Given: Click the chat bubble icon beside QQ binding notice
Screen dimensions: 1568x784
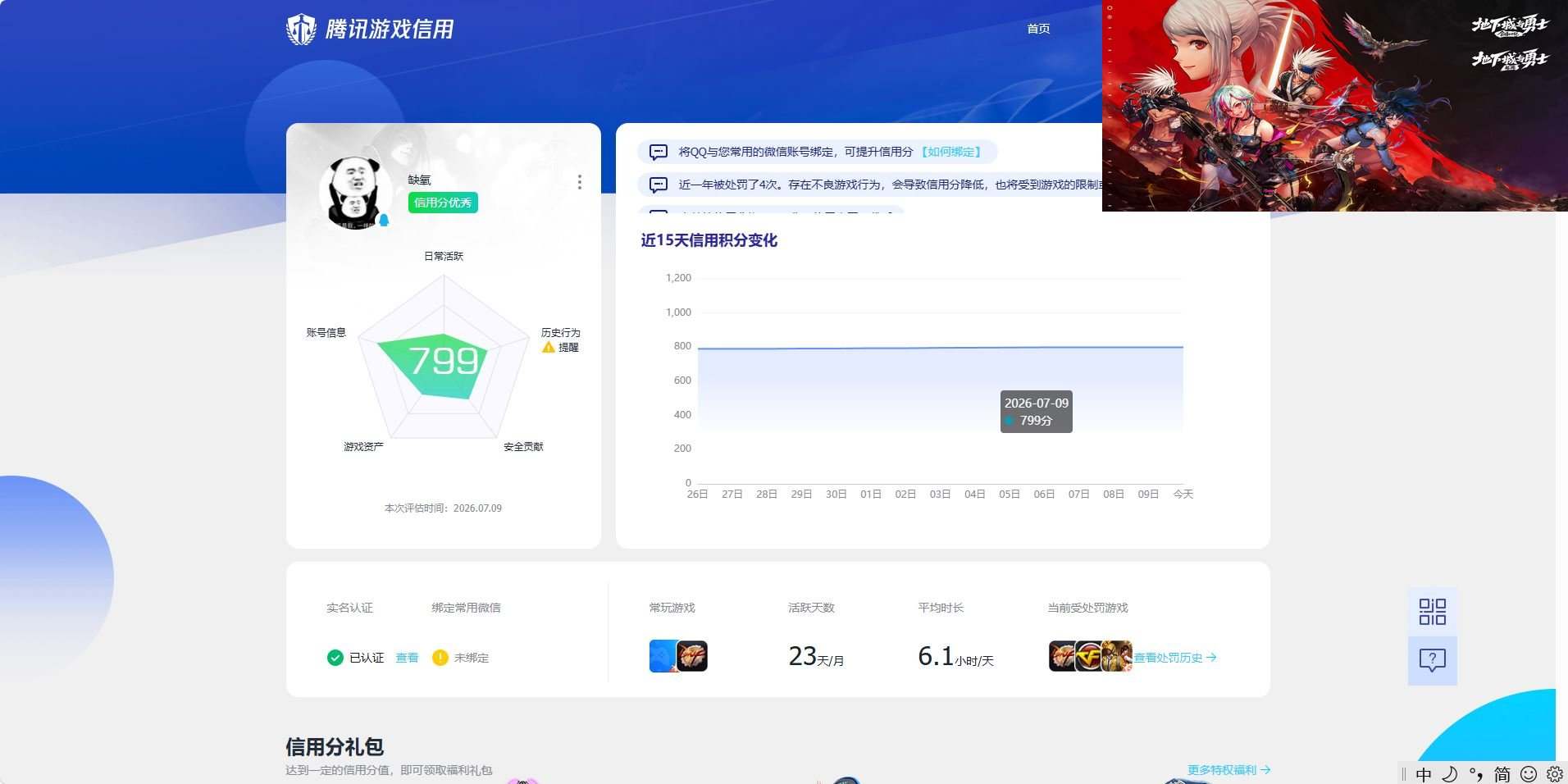Looking at the screenshot, I should (x=658, y=152).
